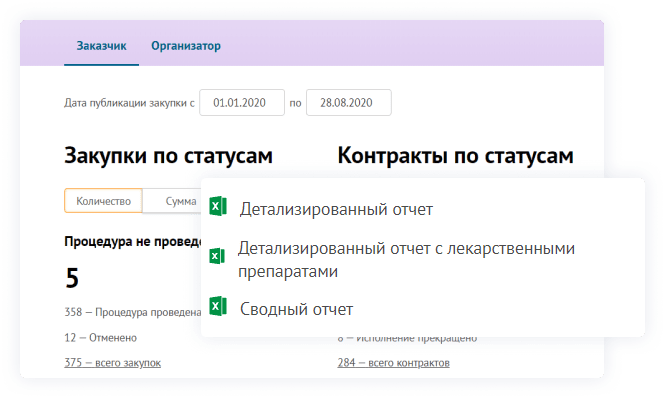This screenshot has height=398, width=665.
Task: Click the Закупки по статусам heading
Action: [168, 156]
